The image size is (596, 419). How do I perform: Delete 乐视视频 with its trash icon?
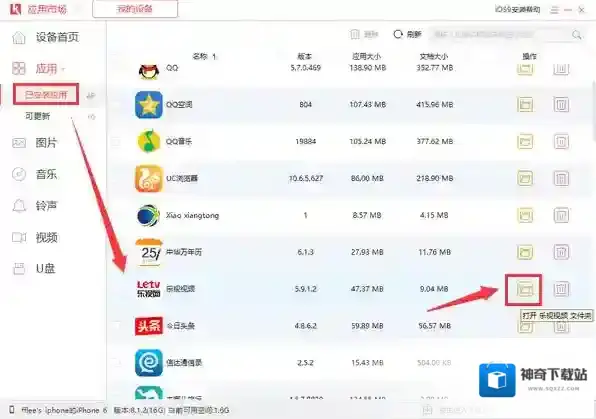(x=561, y=289)
